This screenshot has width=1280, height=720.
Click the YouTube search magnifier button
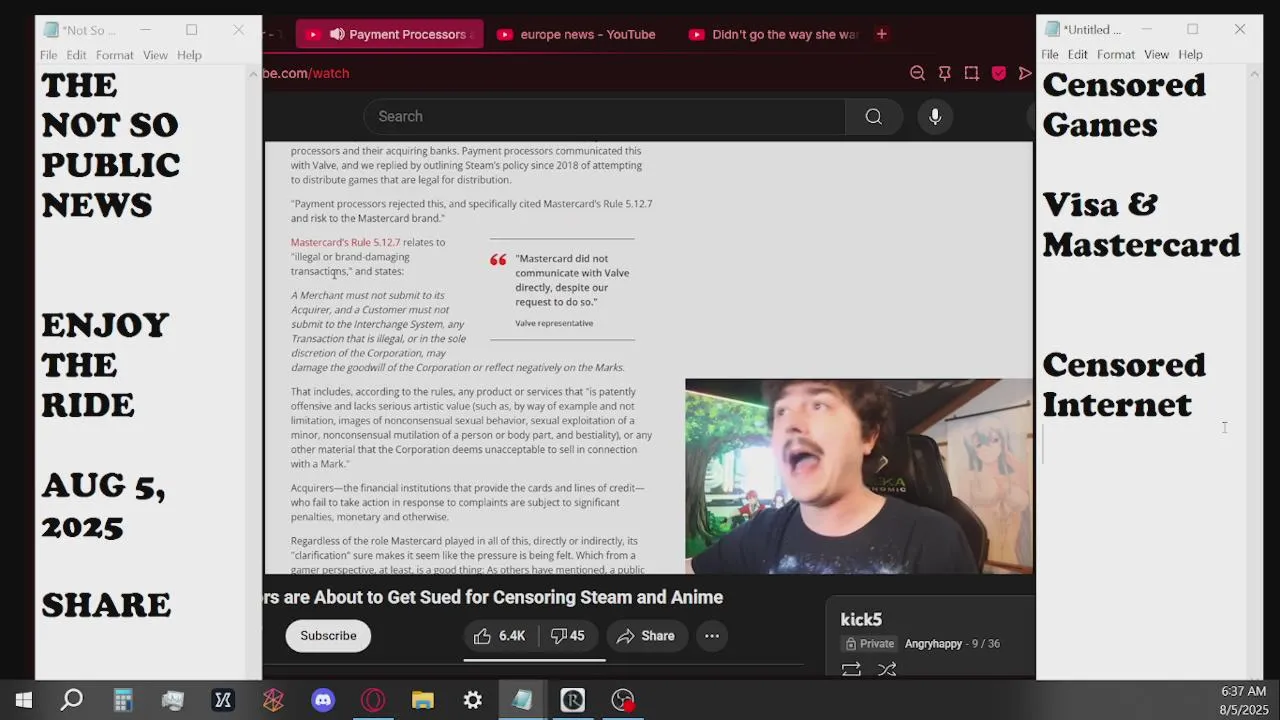pos(873,117)
